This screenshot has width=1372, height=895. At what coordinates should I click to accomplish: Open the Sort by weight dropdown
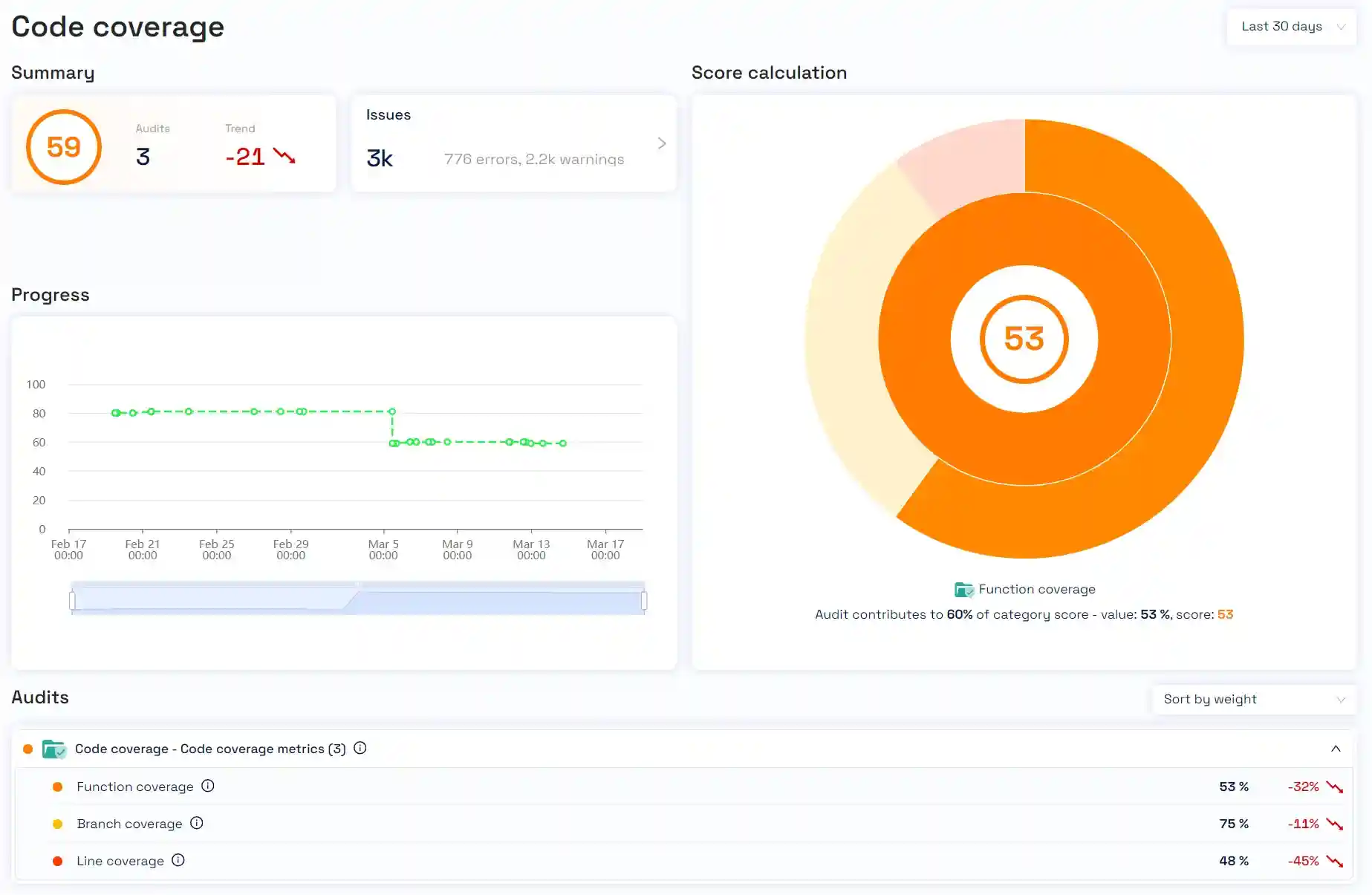tap(1253, 699)
